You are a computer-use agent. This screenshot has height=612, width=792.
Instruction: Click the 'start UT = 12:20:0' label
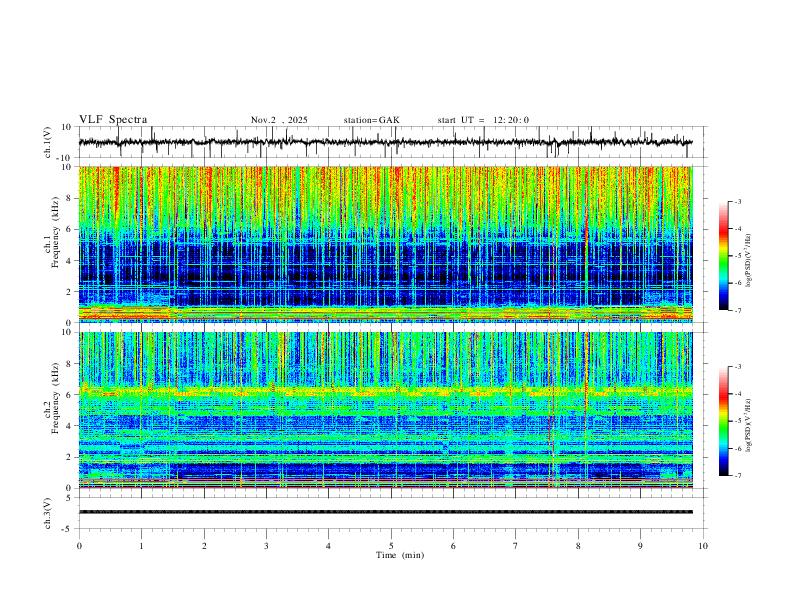point(483,120)
